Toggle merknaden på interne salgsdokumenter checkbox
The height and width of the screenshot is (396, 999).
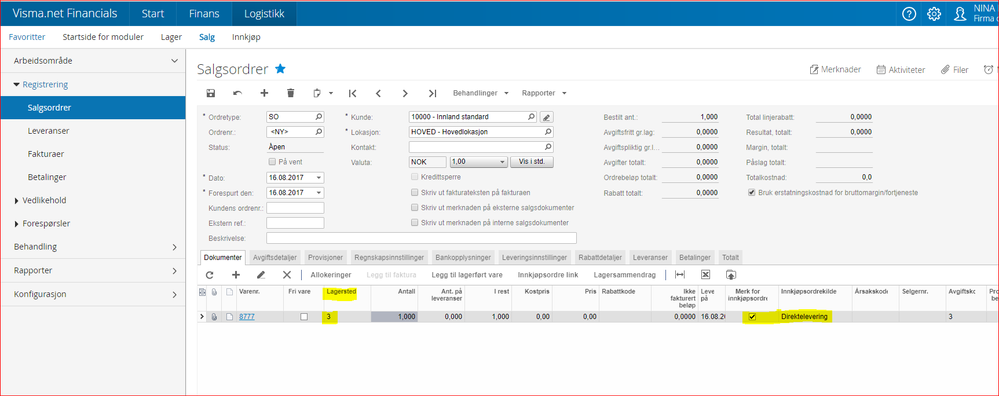click(x=415, y=223)
